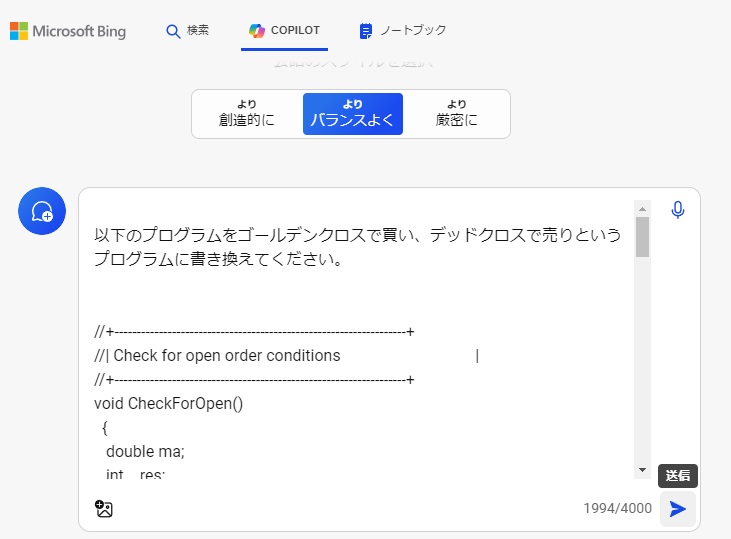Click the void CheckForOpen() code line
731x539 pixels.
click(x=169, y=403)
